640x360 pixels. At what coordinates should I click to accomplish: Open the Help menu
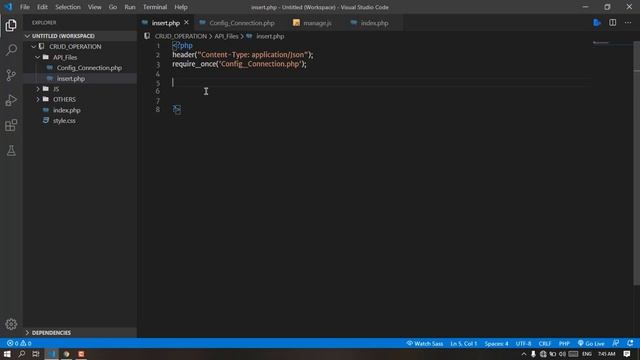pos(181,7)
